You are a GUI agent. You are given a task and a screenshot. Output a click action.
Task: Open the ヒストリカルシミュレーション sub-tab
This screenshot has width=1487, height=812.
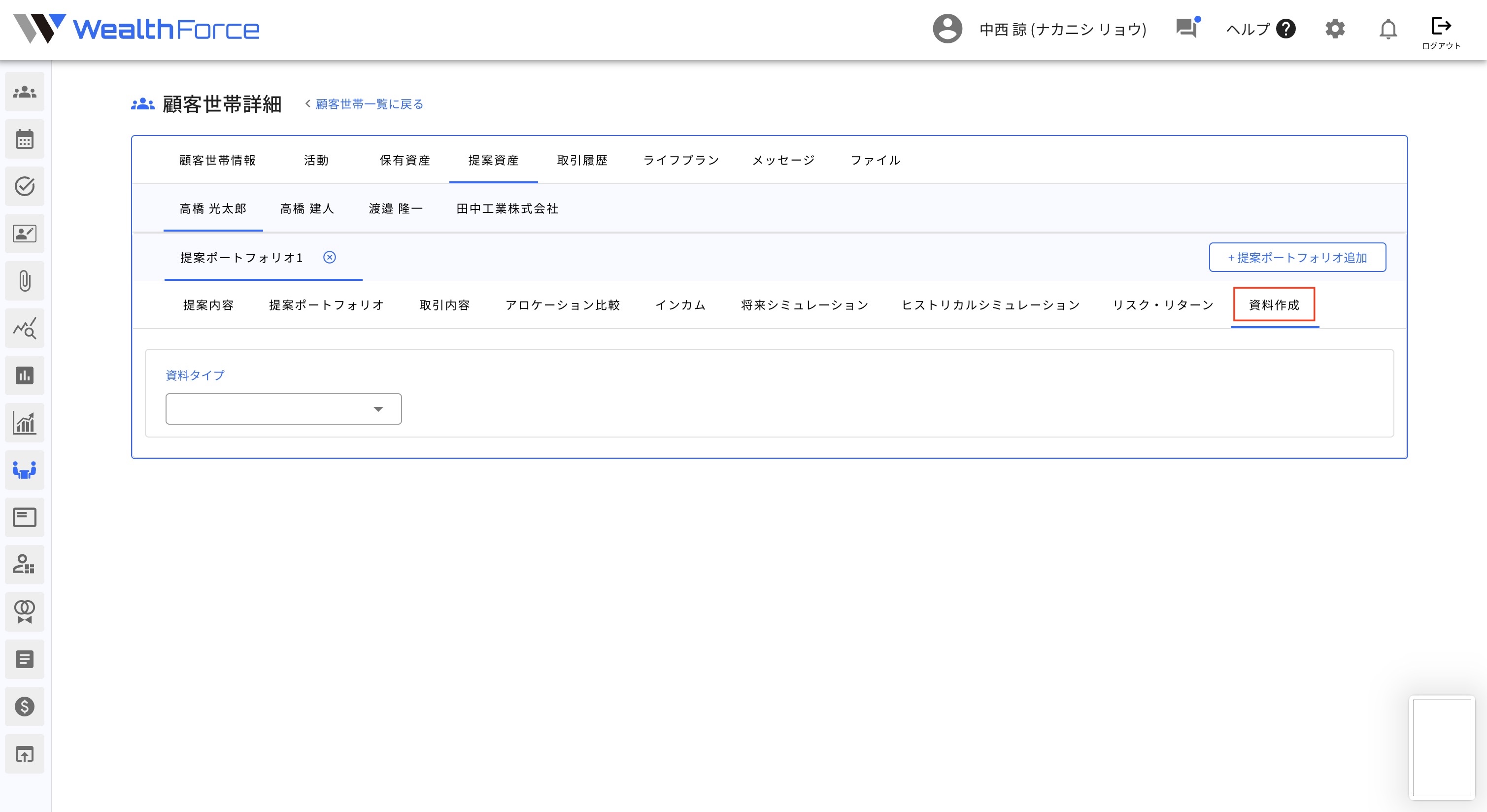[990, 305]
